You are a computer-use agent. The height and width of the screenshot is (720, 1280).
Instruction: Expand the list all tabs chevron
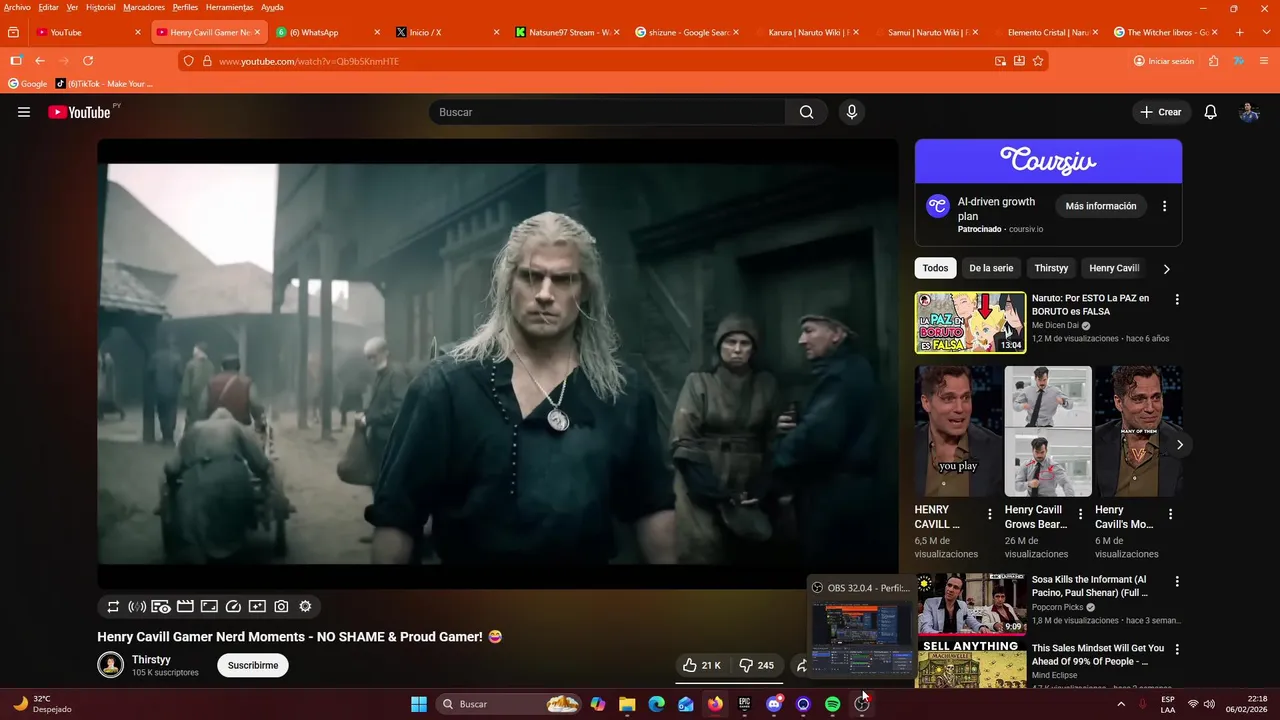point(1264,32)
